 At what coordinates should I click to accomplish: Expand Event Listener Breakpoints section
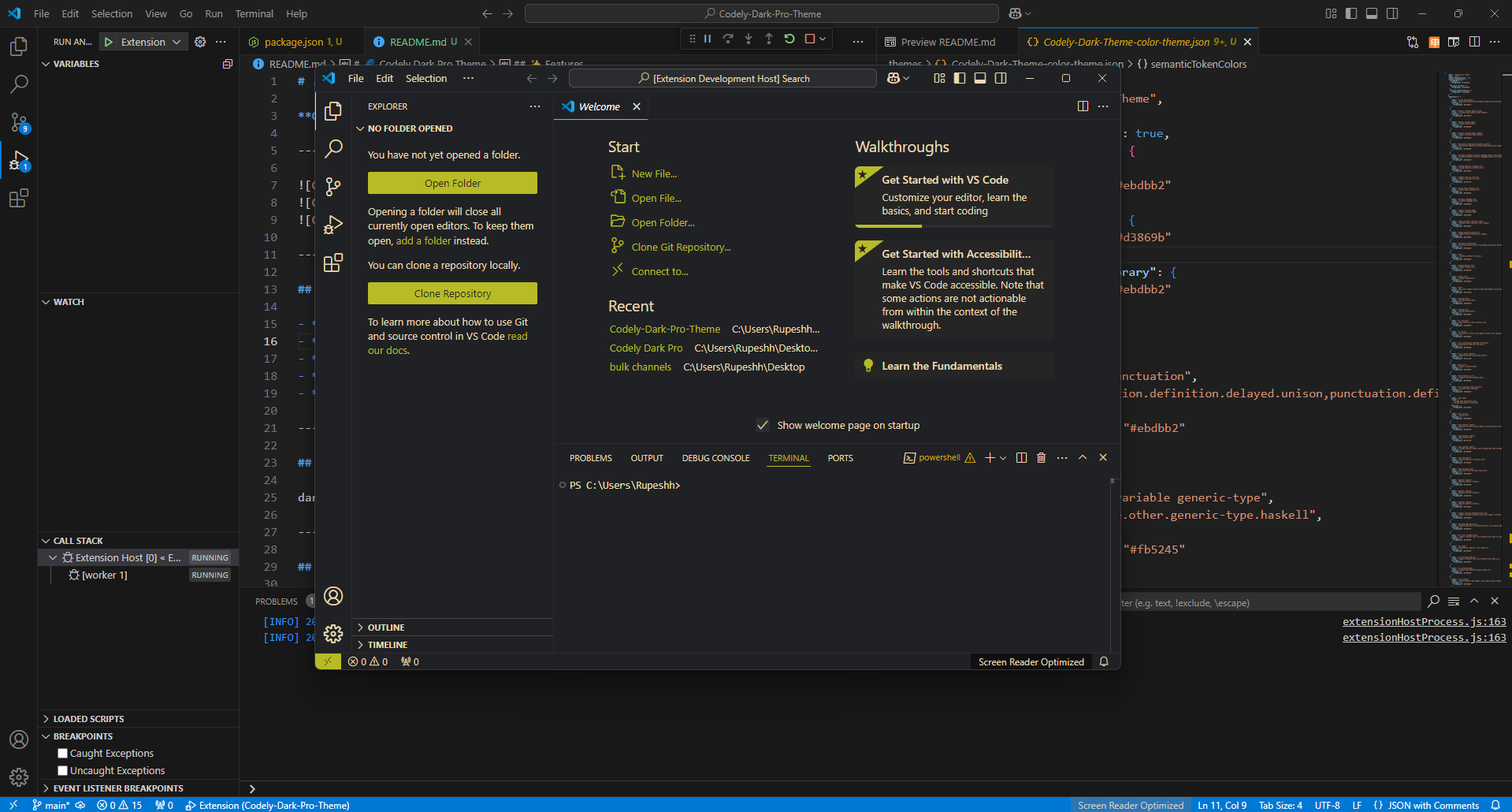coord(138,788)
